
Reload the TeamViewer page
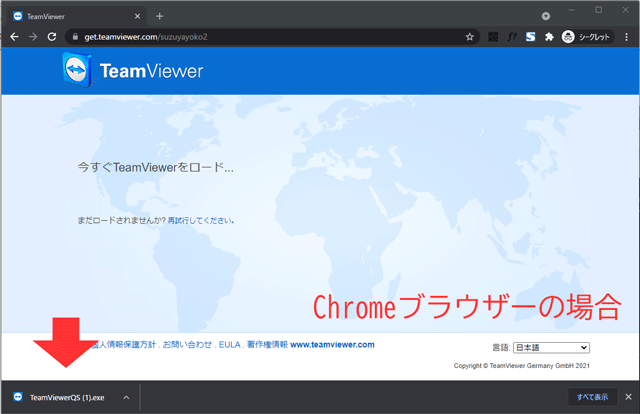pyautogui.click(x=52, y=37)
